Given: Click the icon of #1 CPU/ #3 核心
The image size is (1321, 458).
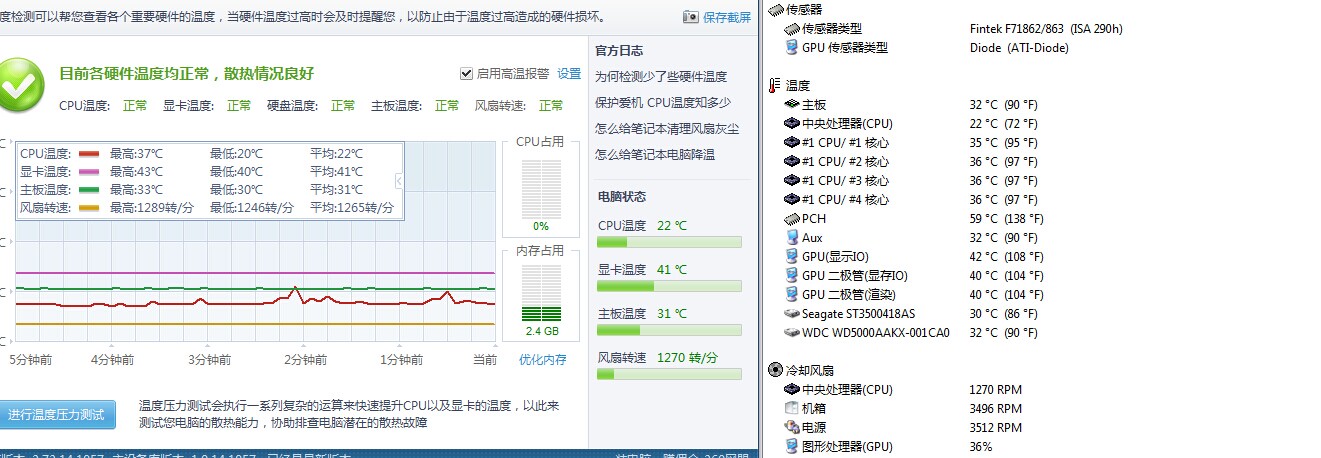Looking at the screenshot, I should (792, 181).
